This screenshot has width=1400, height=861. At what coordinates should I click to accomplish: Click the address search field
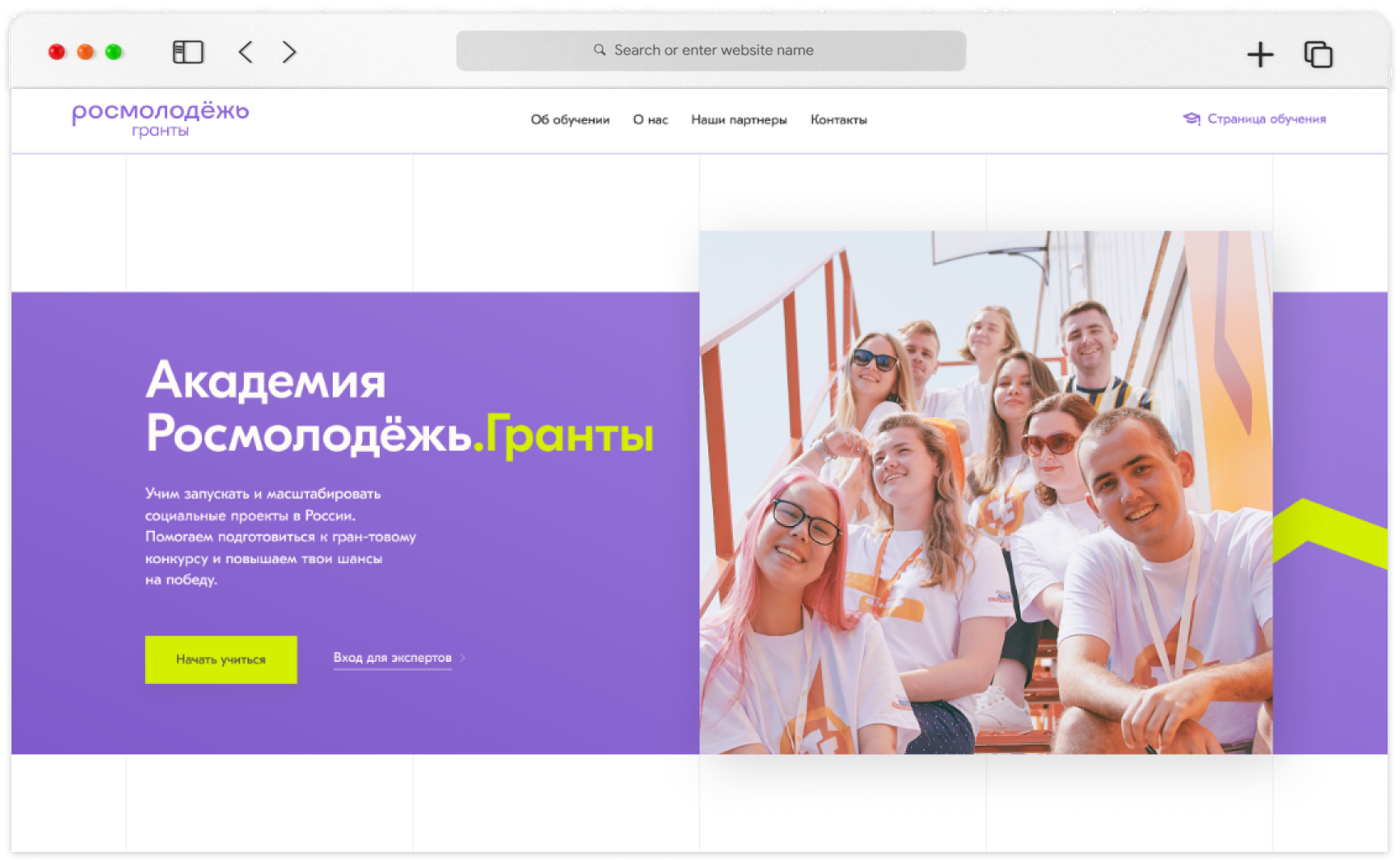pyautogui.click(x=711, y=49)
